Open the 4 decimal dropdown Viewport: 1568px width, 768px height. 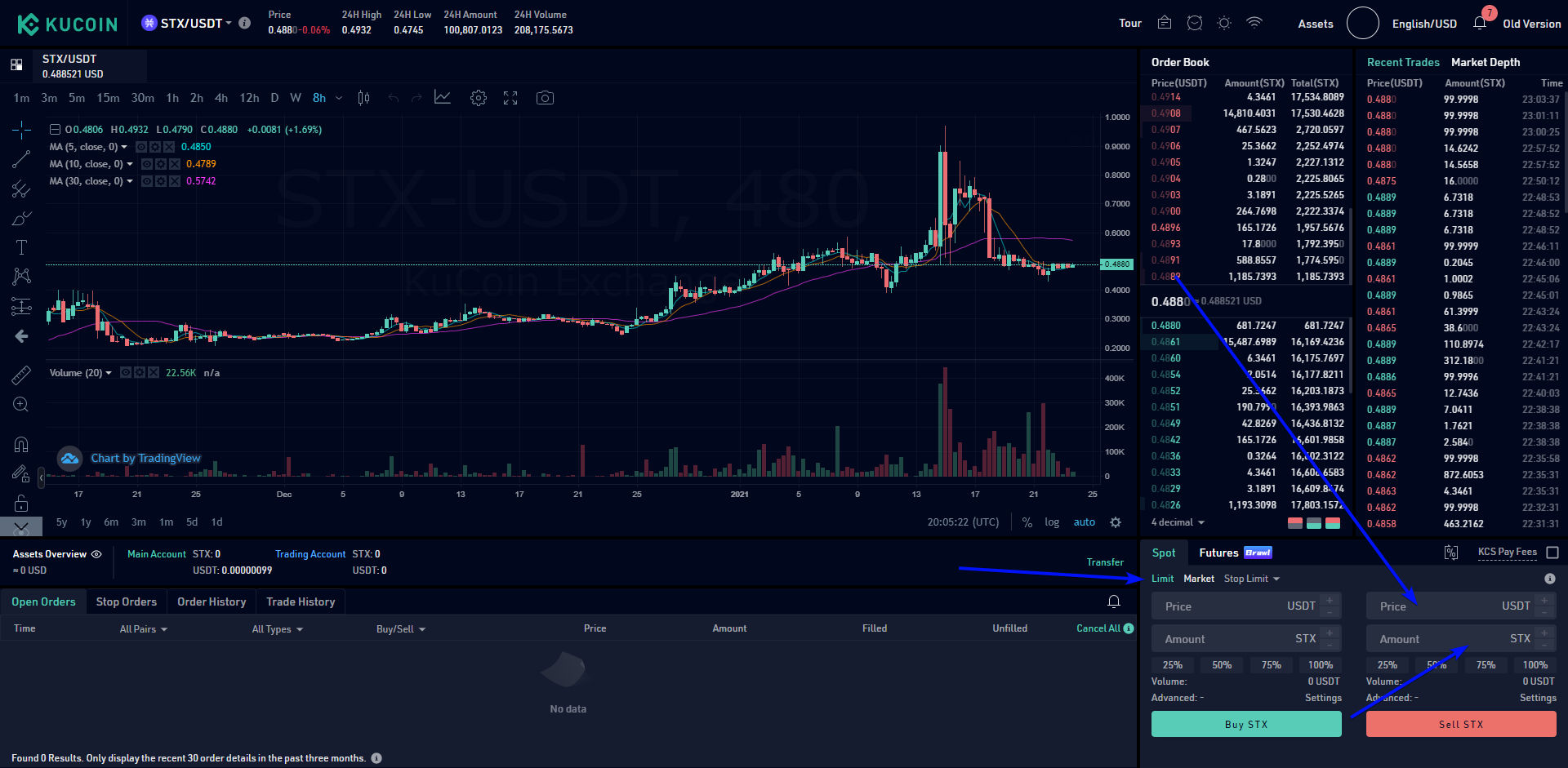point(1178,522)
